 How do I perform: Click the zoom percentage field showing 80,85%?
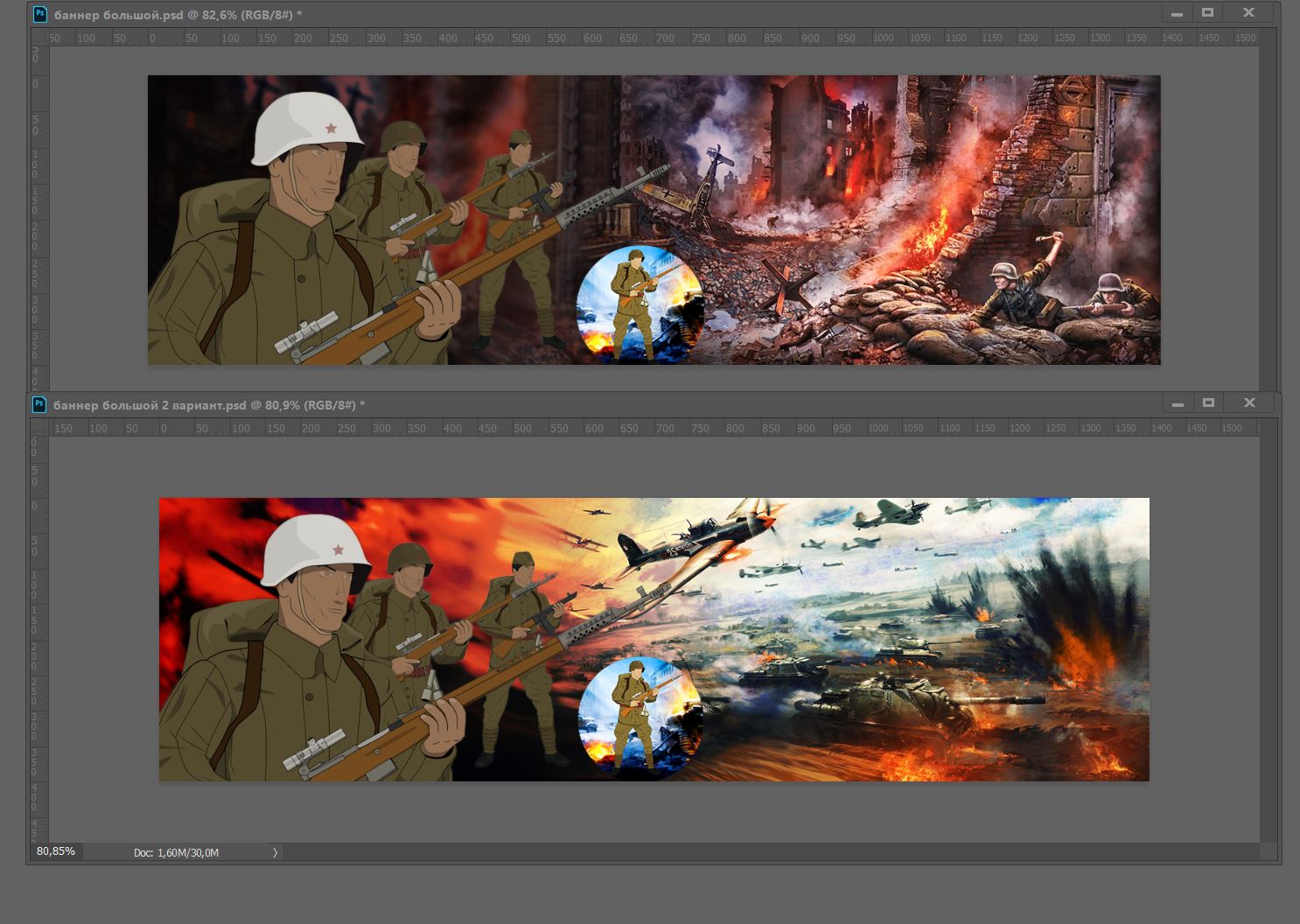tap(56, 851)
